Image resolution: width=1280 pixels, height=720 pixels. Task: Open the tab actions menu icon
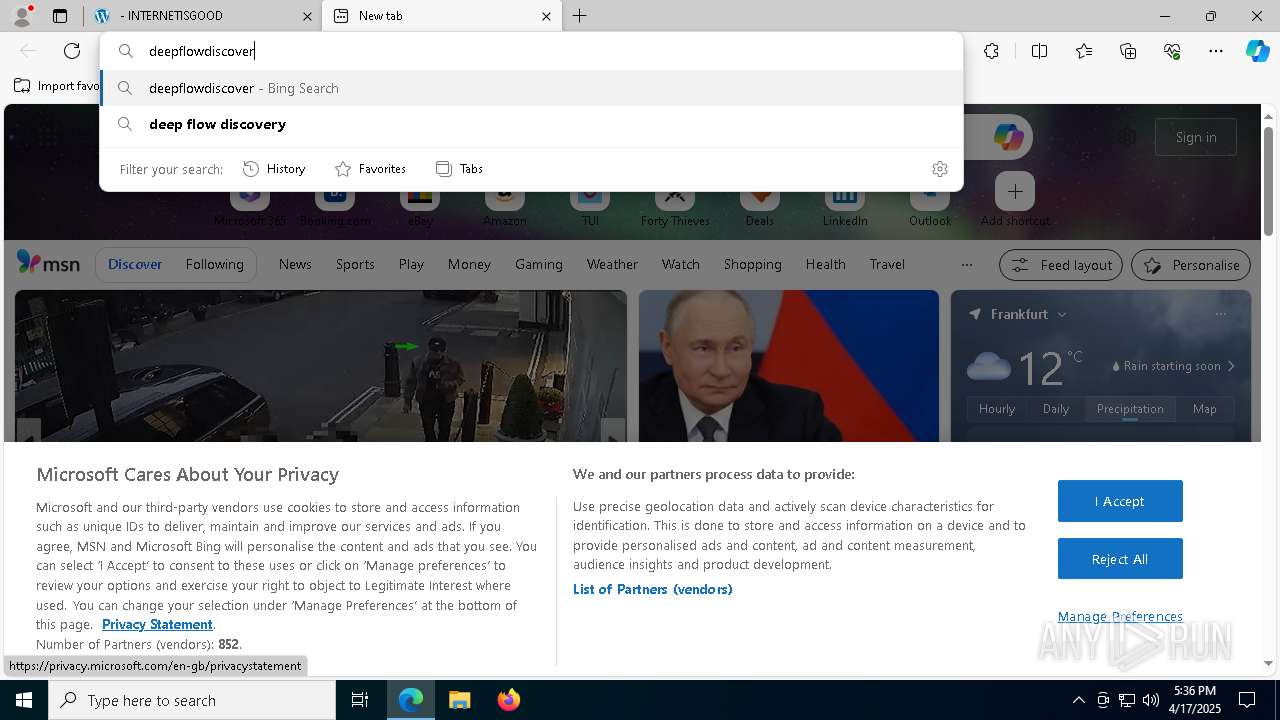[60, 16]
